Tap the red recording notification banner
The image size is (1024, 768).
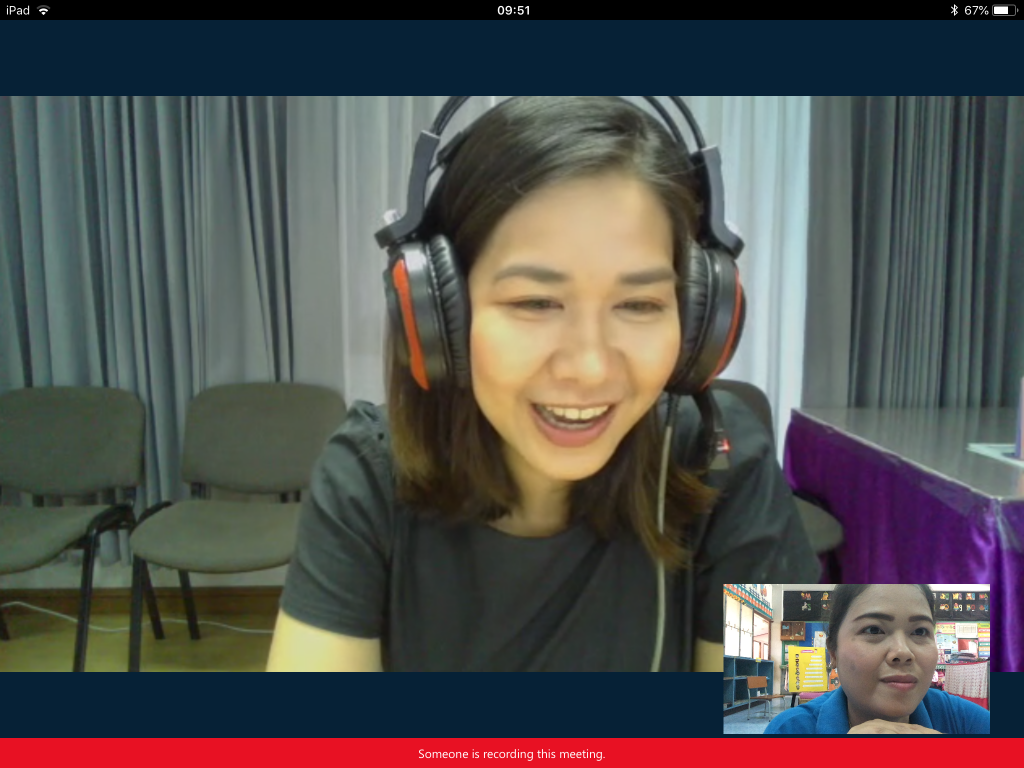pyautogui.click(x=200, y=753)
